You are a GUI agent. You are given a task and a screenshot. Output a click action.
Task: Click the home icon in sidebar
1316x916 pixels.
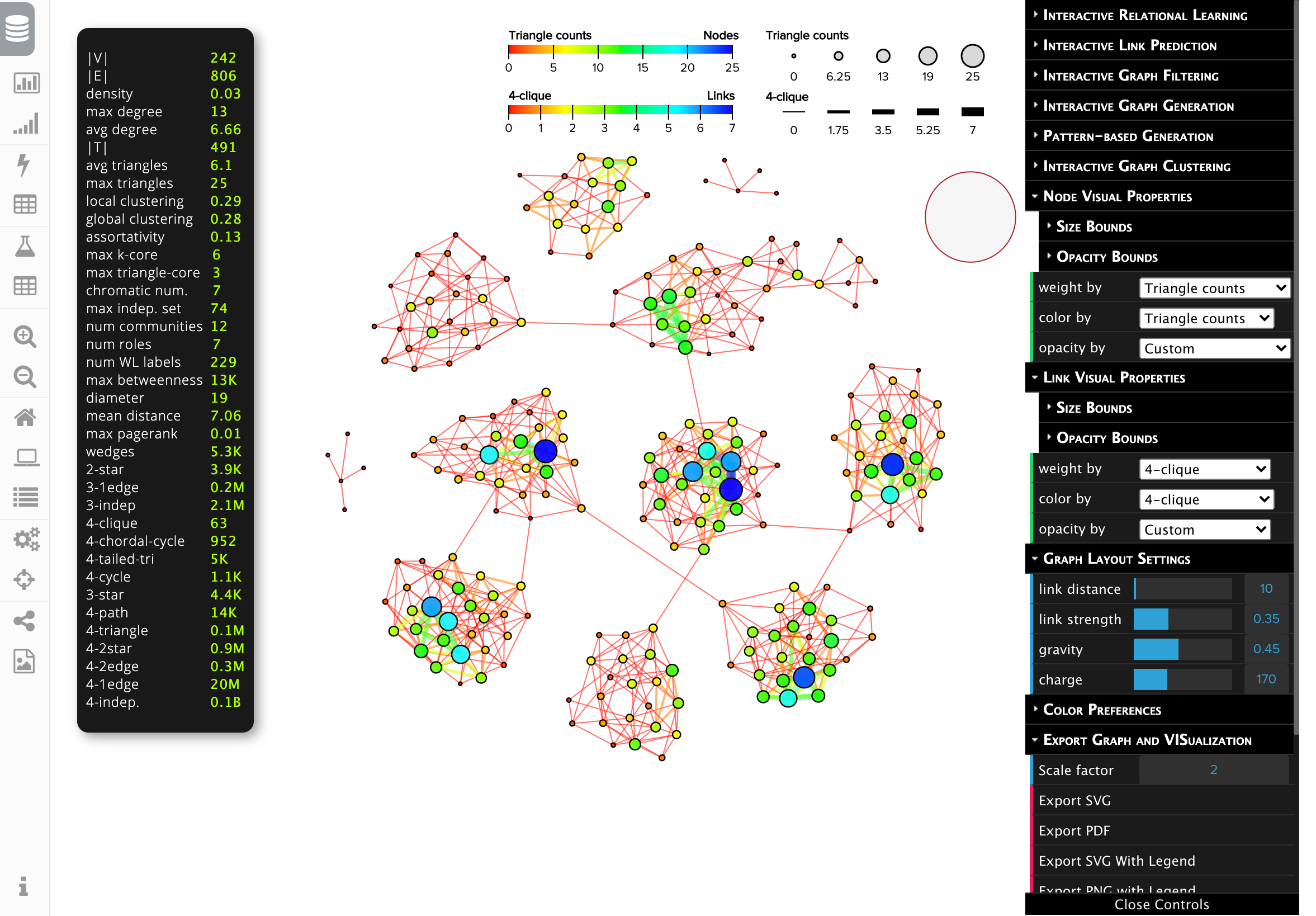coord(25,417)
